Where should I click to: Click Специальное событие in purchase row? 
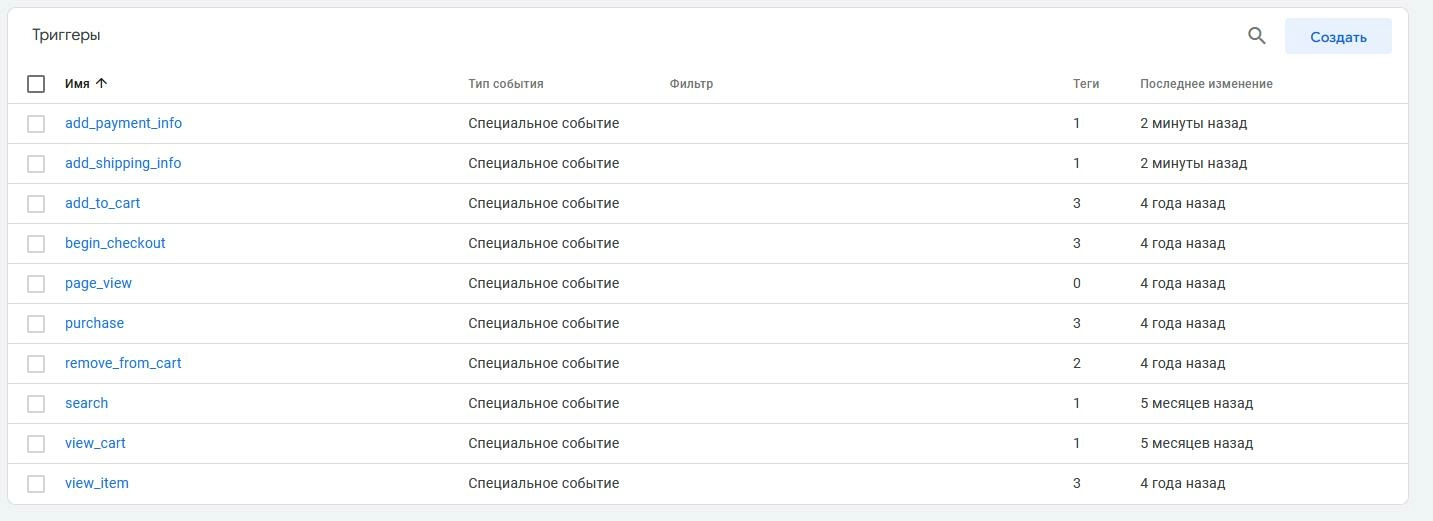544,323
